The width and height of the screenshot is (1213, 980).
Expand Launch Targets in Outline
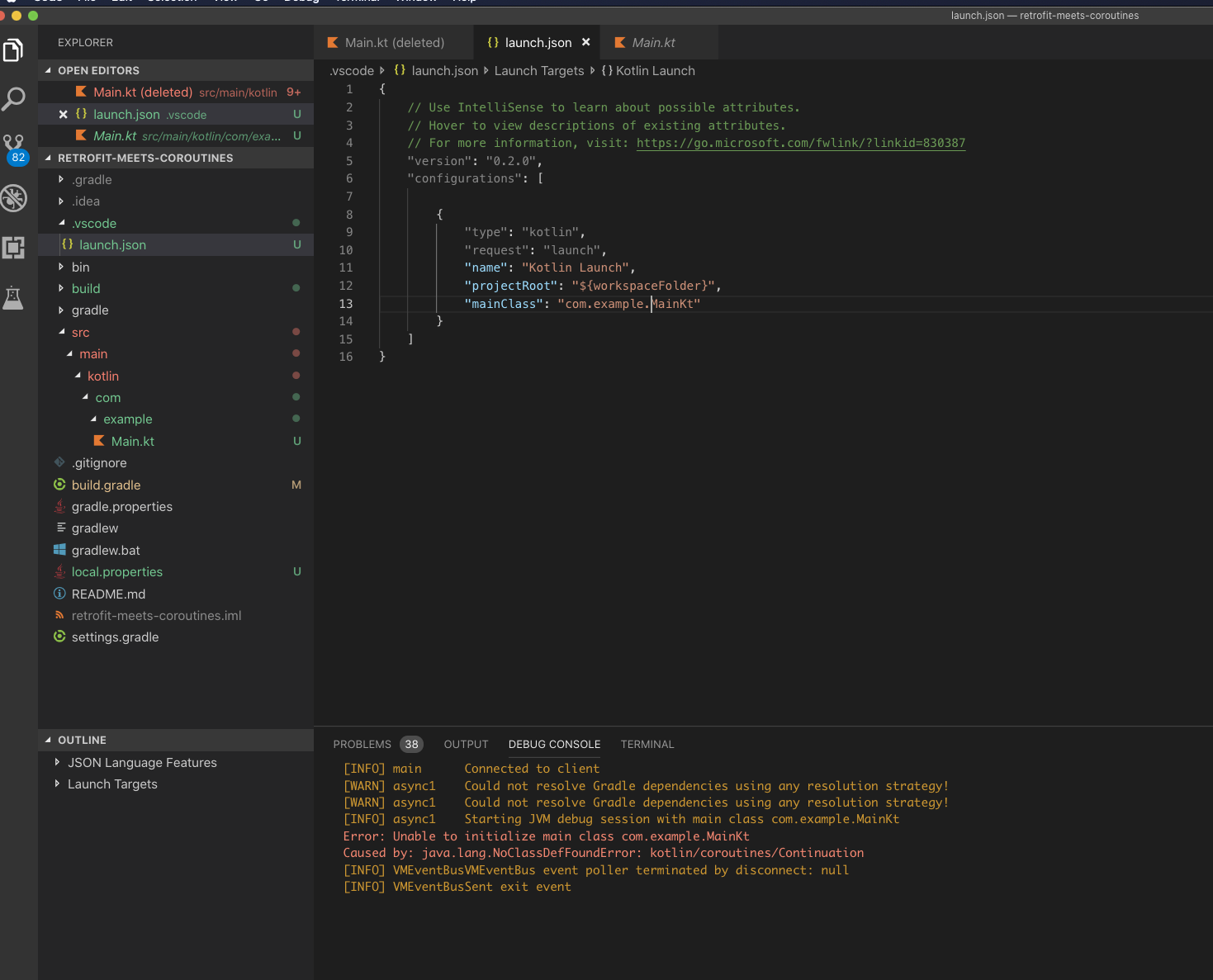[x=57, y=784]
